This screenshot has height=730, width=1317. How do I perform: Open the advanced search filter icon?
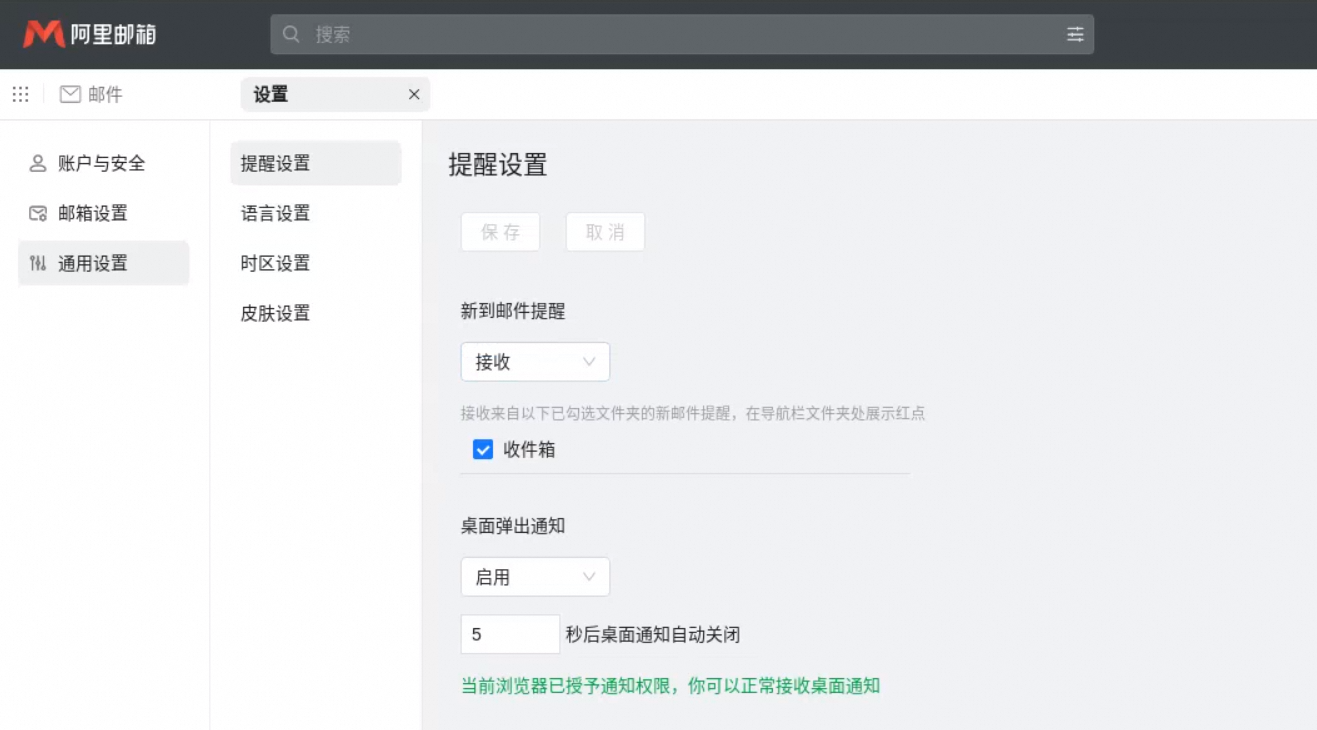1075,33
